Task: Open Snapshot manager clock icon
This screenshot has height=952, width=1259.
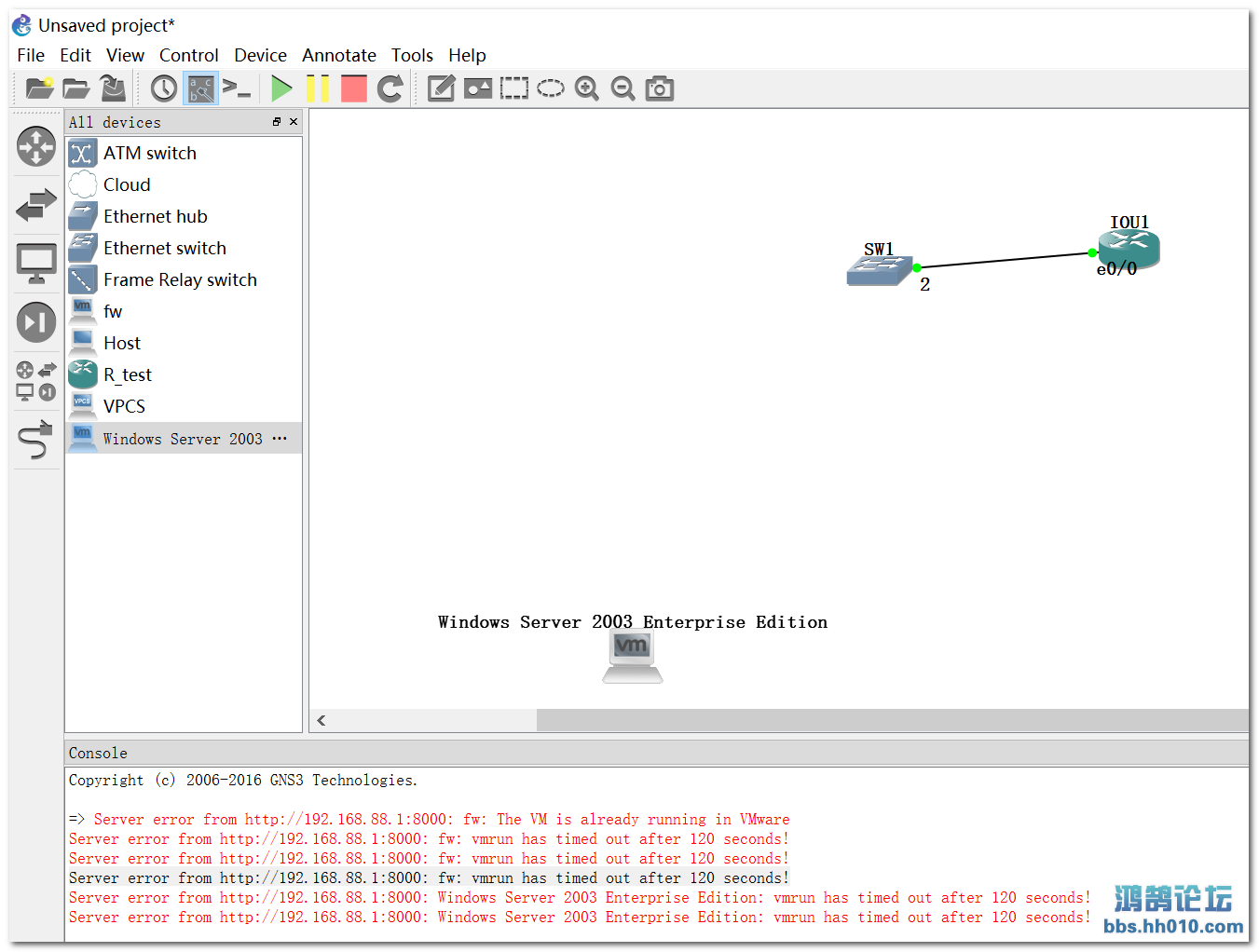Action: (164, 88)
